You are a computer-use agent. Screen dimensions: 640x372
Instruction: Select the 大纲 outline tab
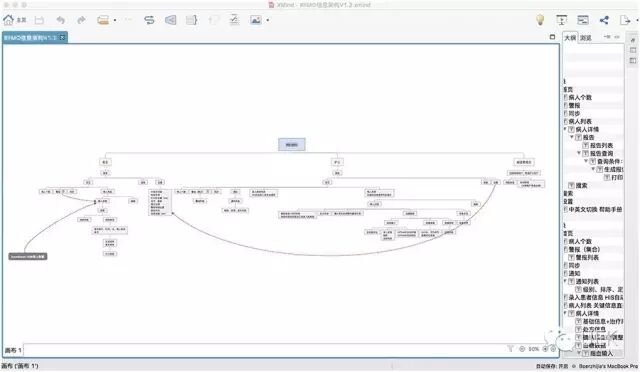tap(570, 38)
